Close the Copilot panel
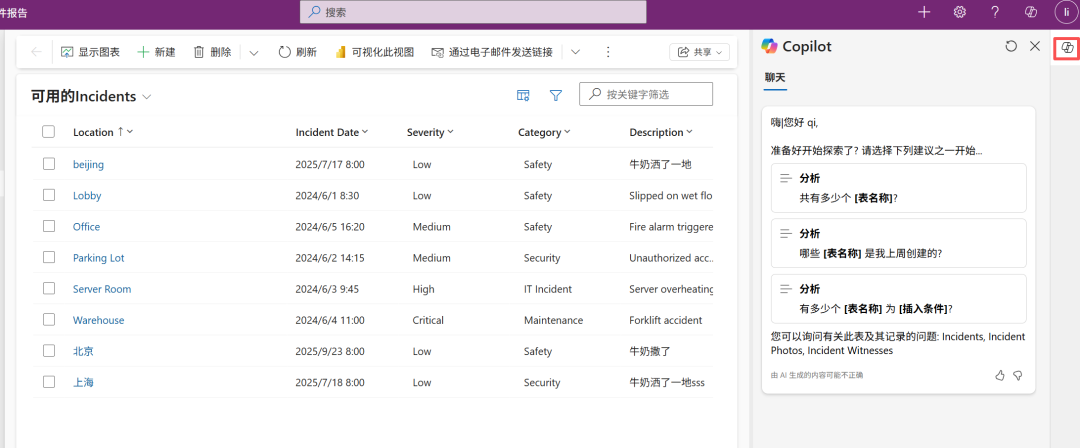Image resolution: width=1080 pixels, height=448 pixels. pos(1035,46)
